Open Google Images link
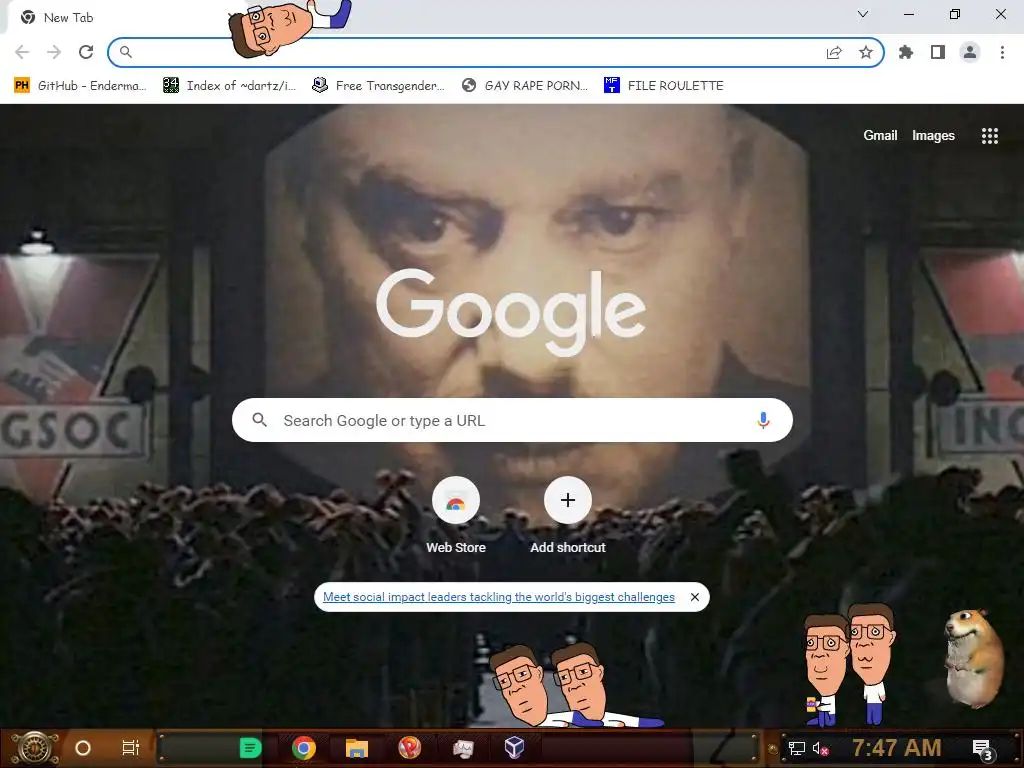 (x=933, y=135)
